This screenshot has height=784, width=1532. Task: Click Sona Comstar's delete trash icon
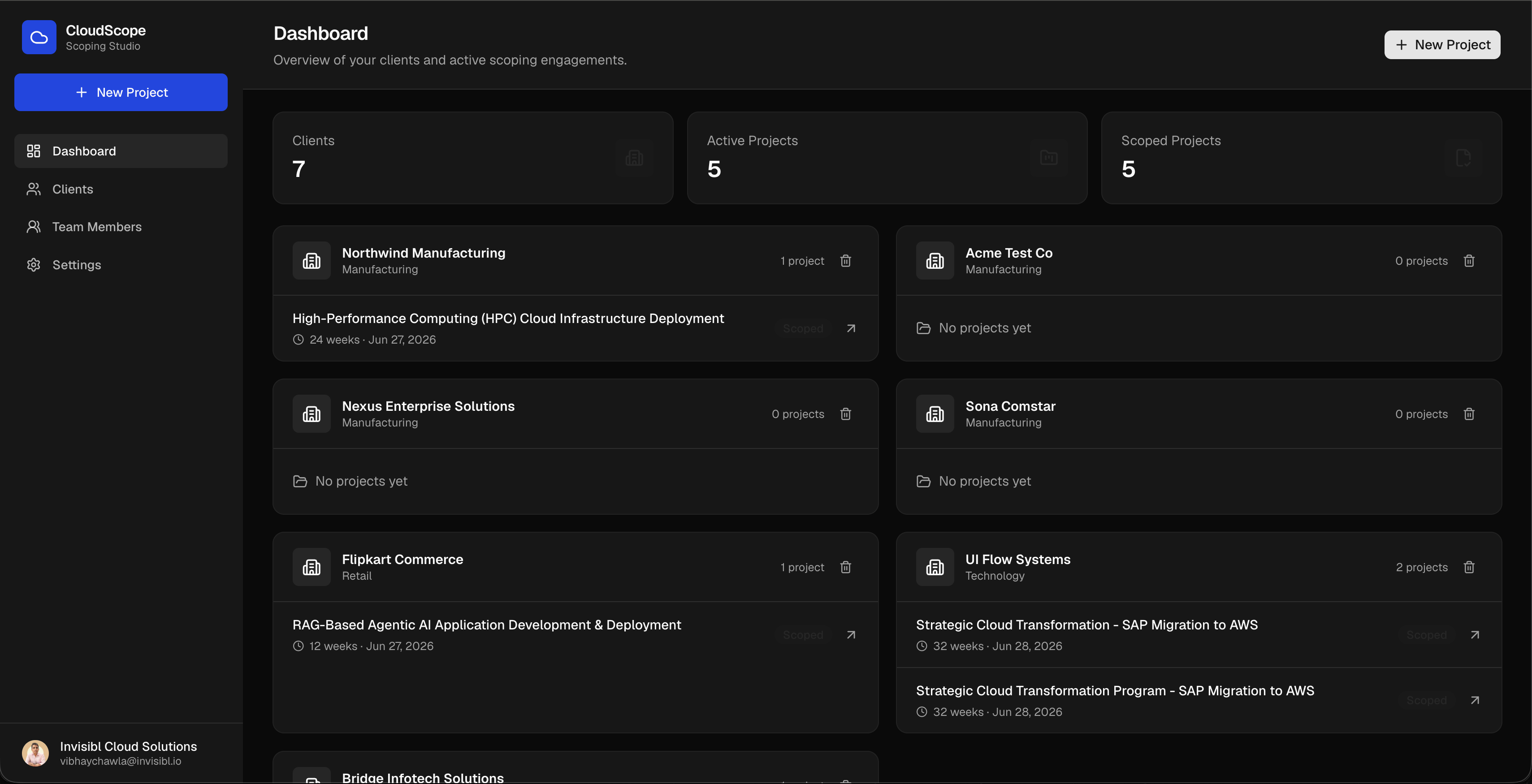[1469, 414]
